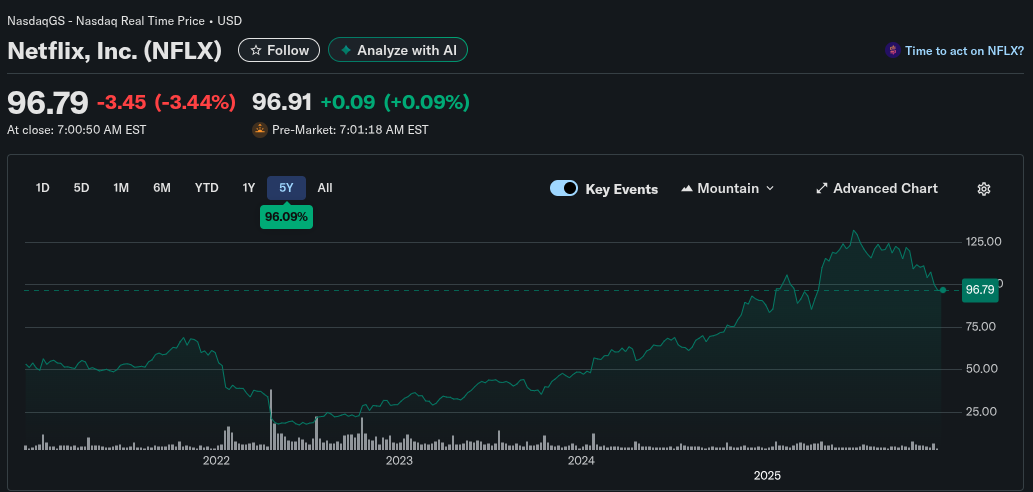
Task: Follow Netflix stock with Follow button
Action: [279, 50]
